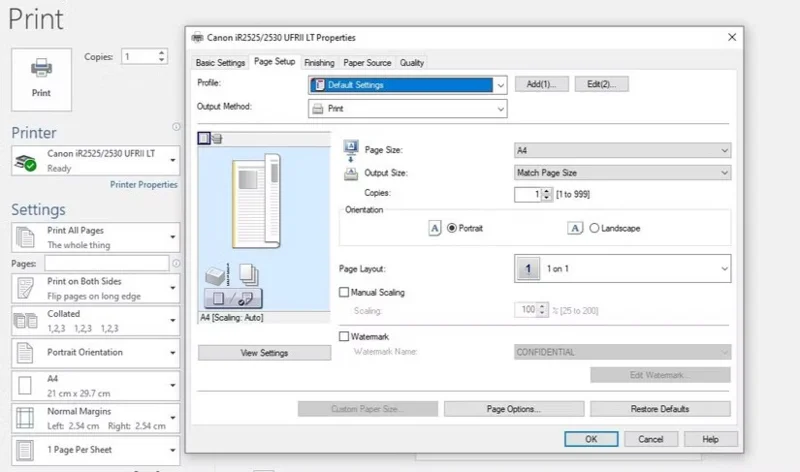Click the stacked pages icon in preview
The width and height of the screenshot is (800, 472).
pos(249,275)
